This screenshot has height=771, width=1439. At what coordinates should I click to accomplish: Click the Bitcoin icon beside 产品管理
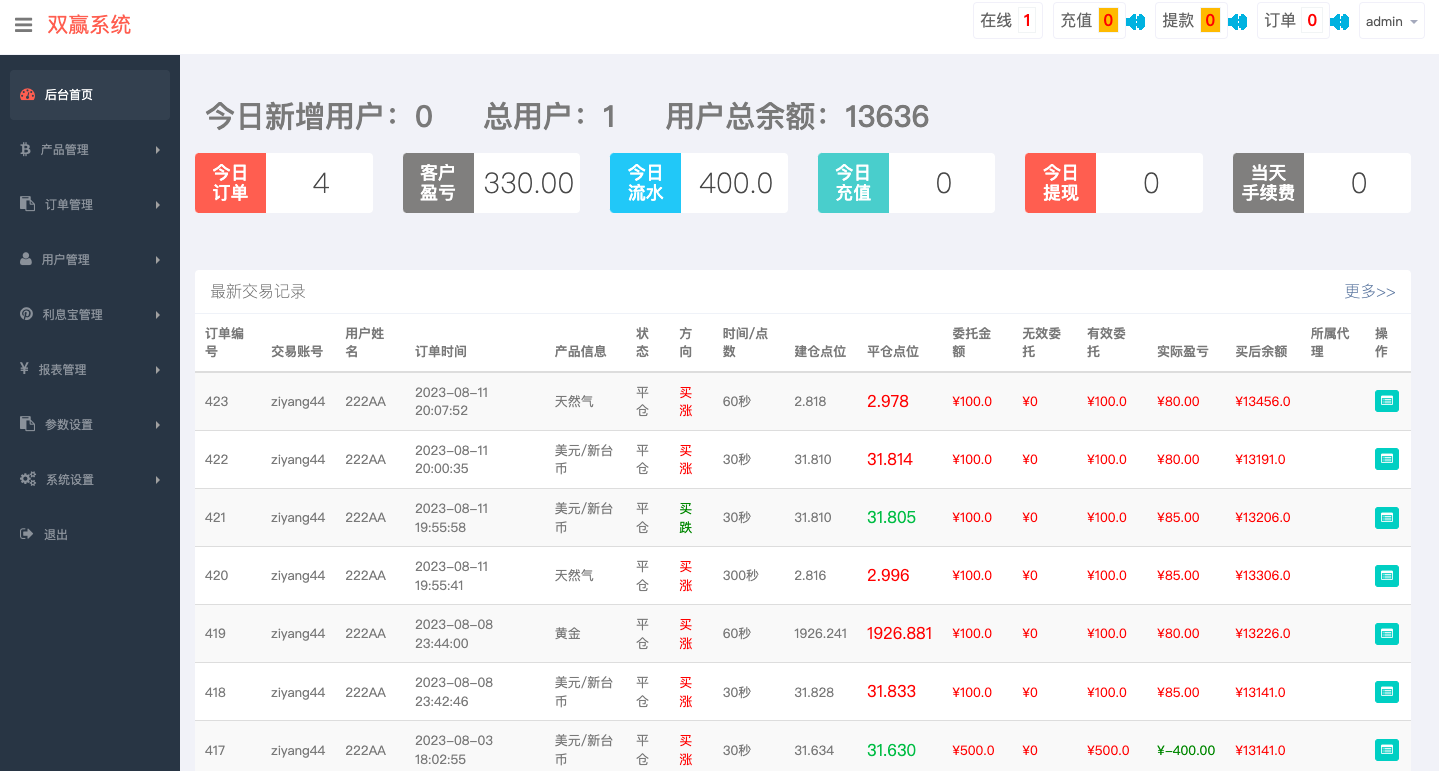[x=27, y=149]
